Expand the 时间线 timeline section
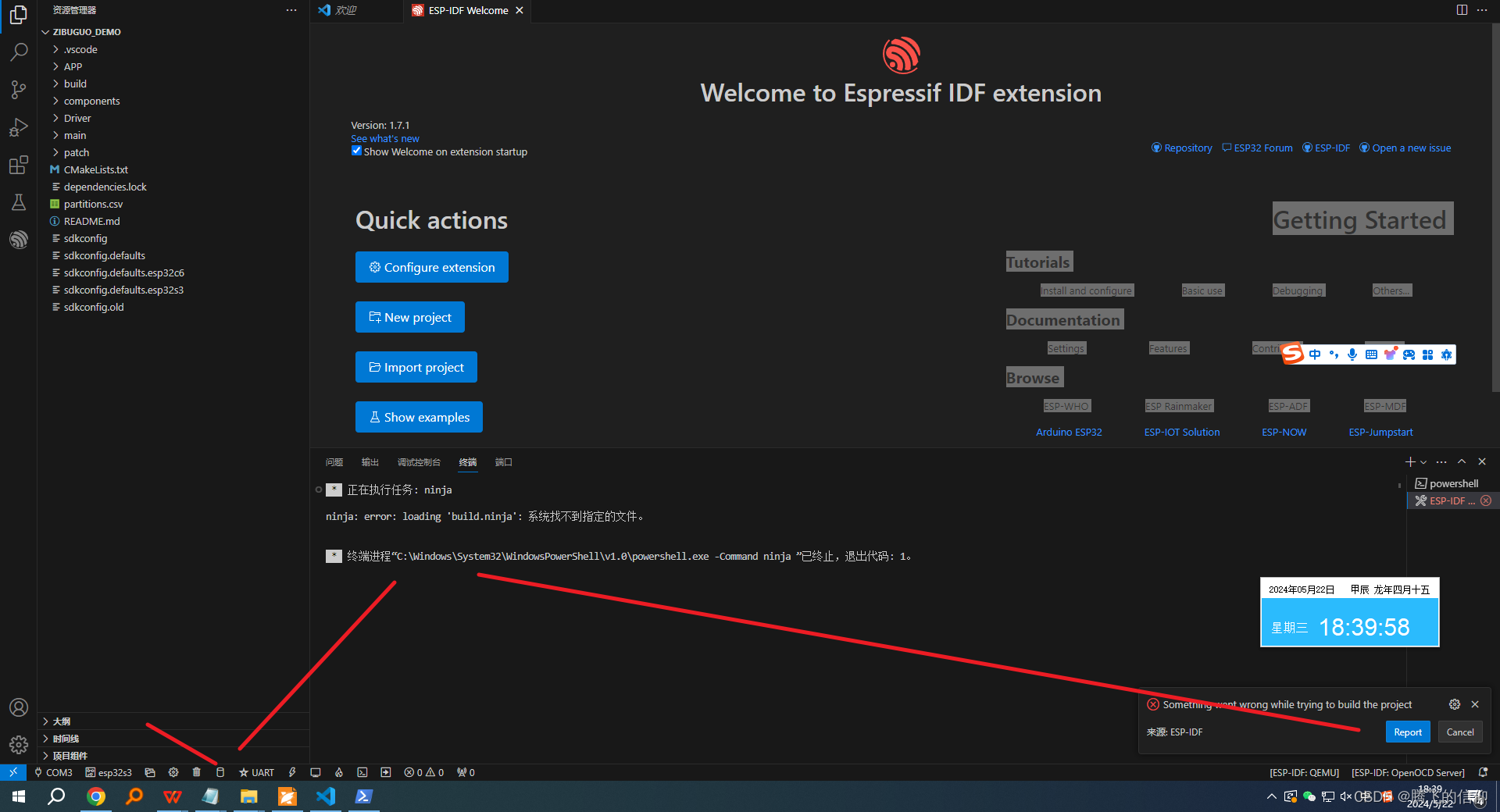The image size is (1500, 812). (173, 739)
